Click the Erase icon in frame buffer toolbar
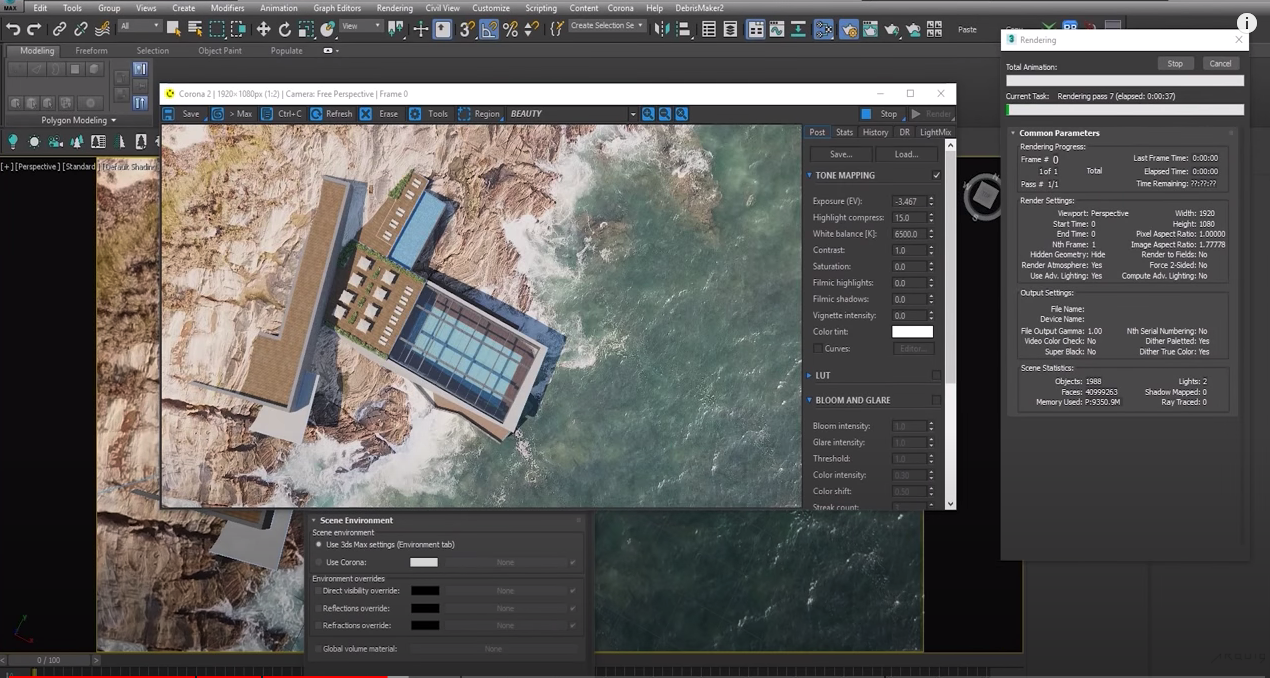Screen dimensions: 1270x678 click(366, 114)
